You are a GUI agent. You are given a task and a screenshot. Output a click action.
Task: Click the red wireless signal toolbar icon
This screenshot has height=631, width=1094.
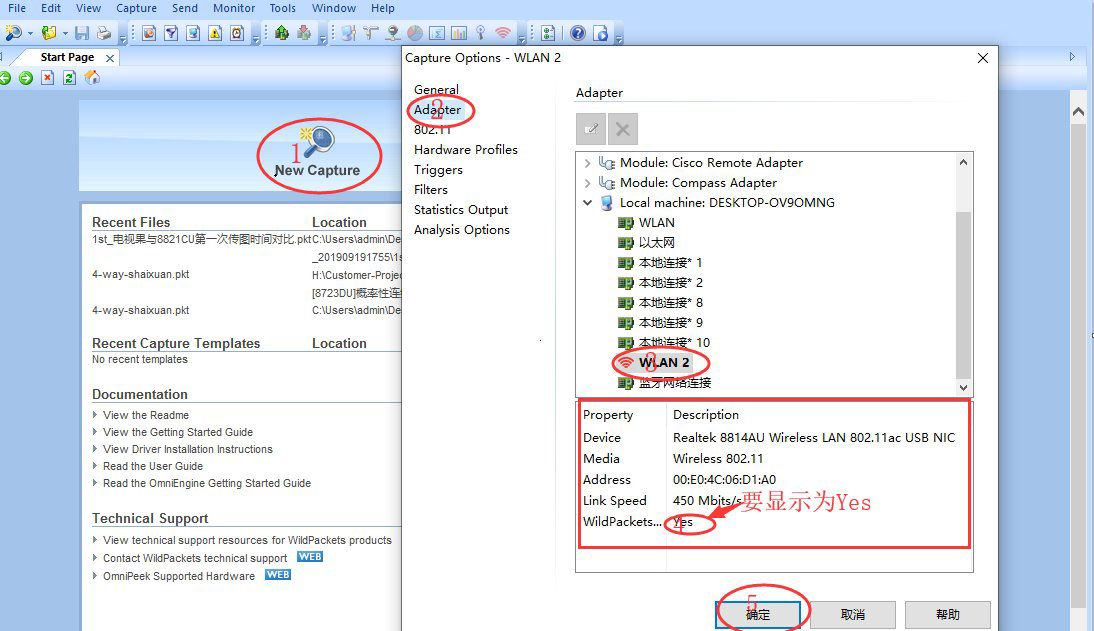502,33
